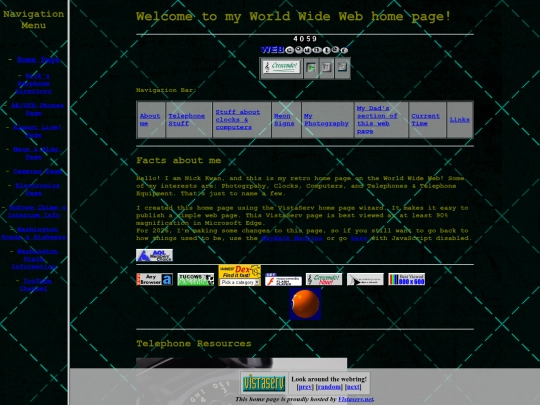Open 'Electronics Page' sidebar link
This screenshot has width=540, height=405.
click(37, 189)
